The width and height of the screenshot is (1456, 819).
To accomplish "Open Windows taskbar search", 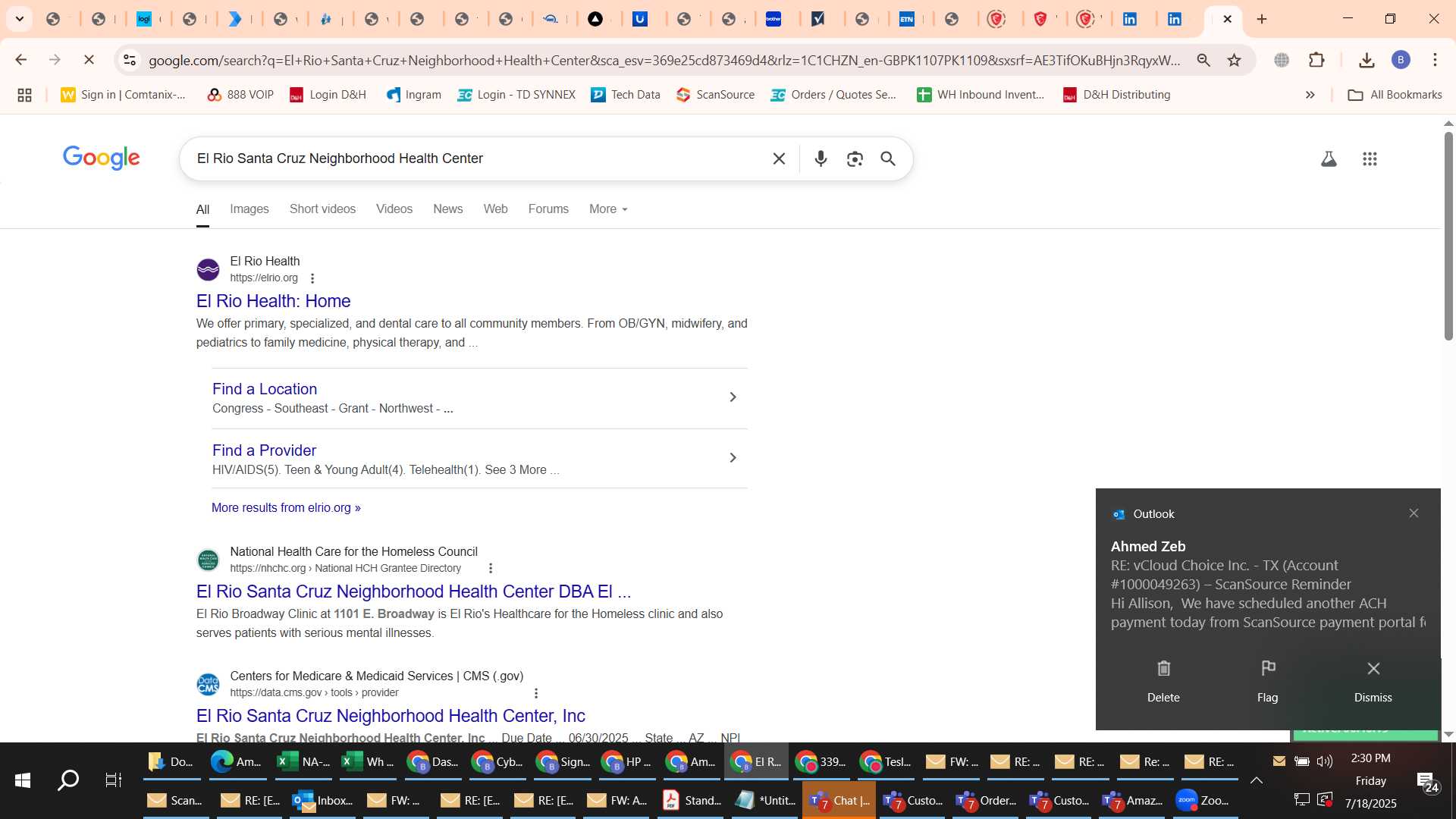I will 68,780.
